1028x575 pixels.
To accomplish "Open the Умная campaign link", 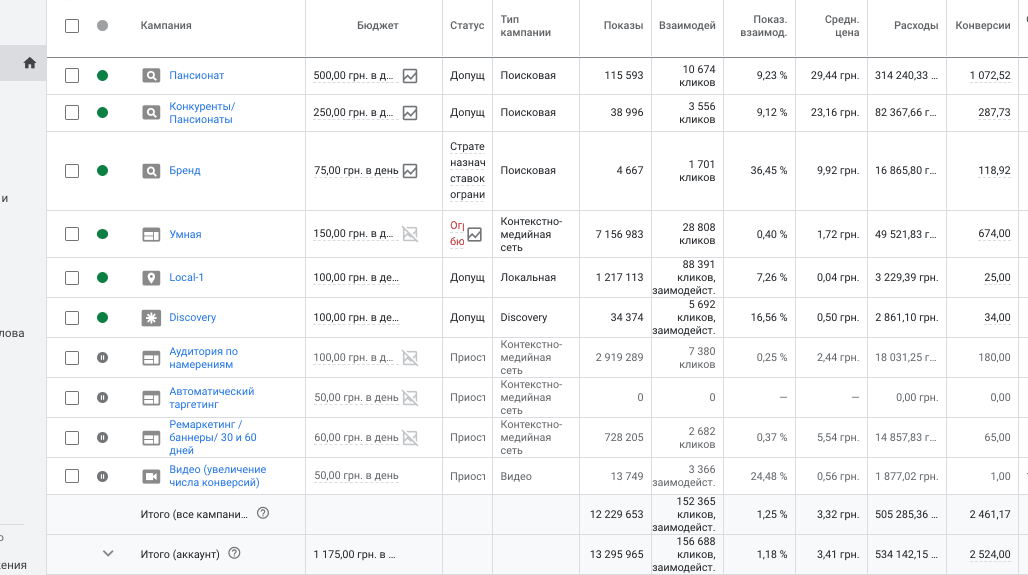I will (x=186, y=234).
